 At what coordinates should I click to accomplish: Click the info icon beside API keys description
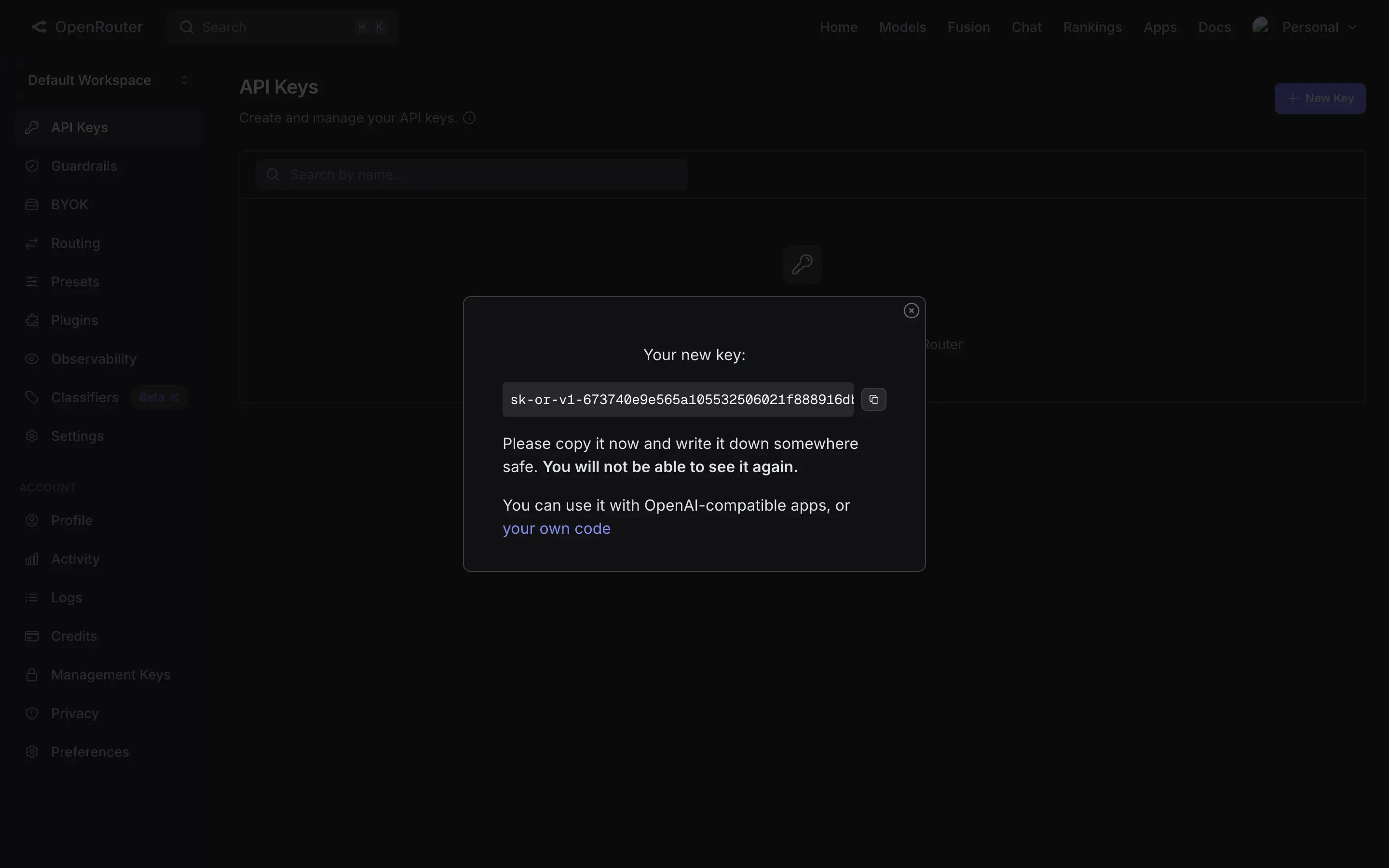tap(469, 118)
